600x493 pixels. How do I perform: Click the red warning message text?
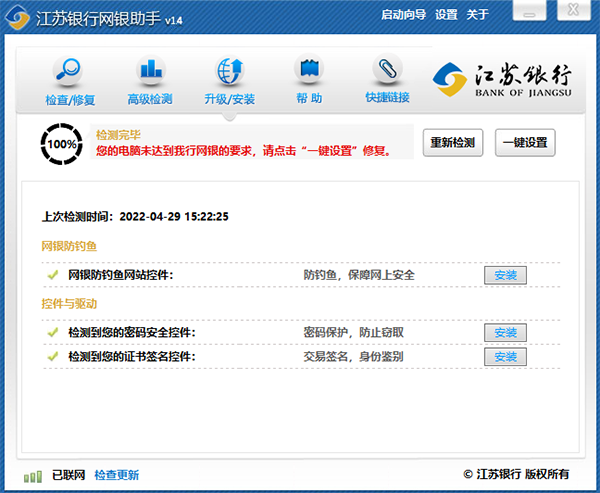pyautogui.click(x=245, y=151)
